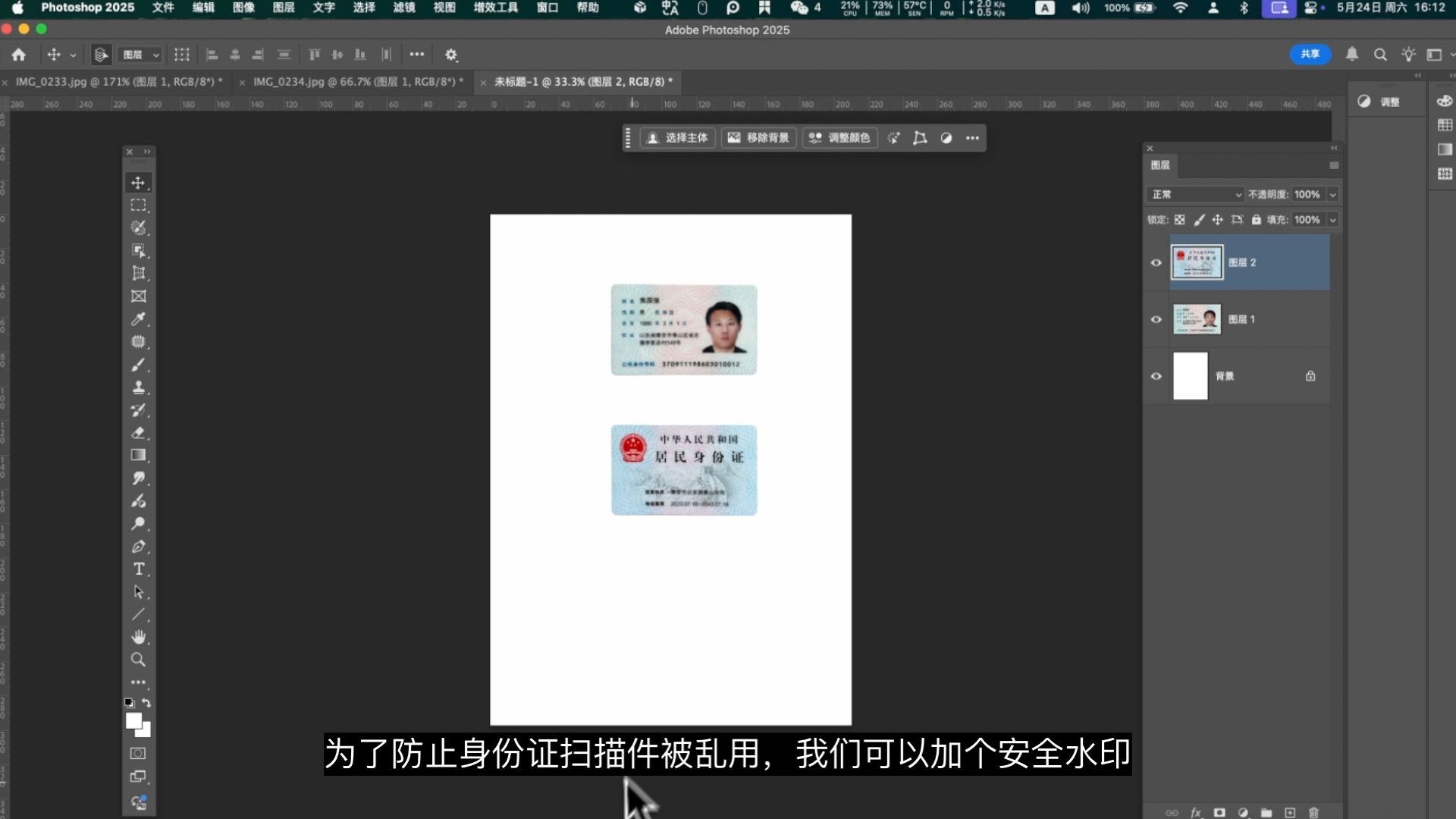Open the 滤镜 menu
The width and height of the screenshot is (1456, 819).
point(403,8)
